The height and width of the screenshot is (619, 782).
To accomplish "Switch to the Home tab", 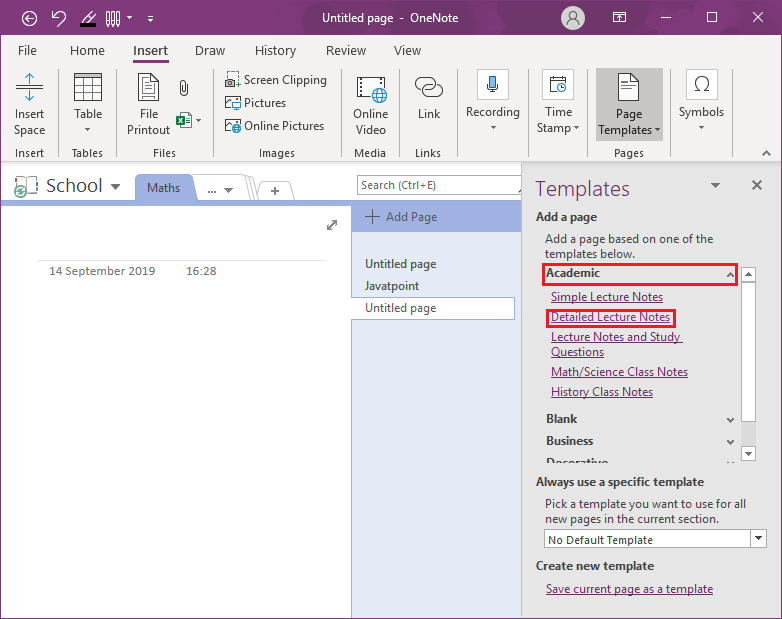I will tap(87, 50).
